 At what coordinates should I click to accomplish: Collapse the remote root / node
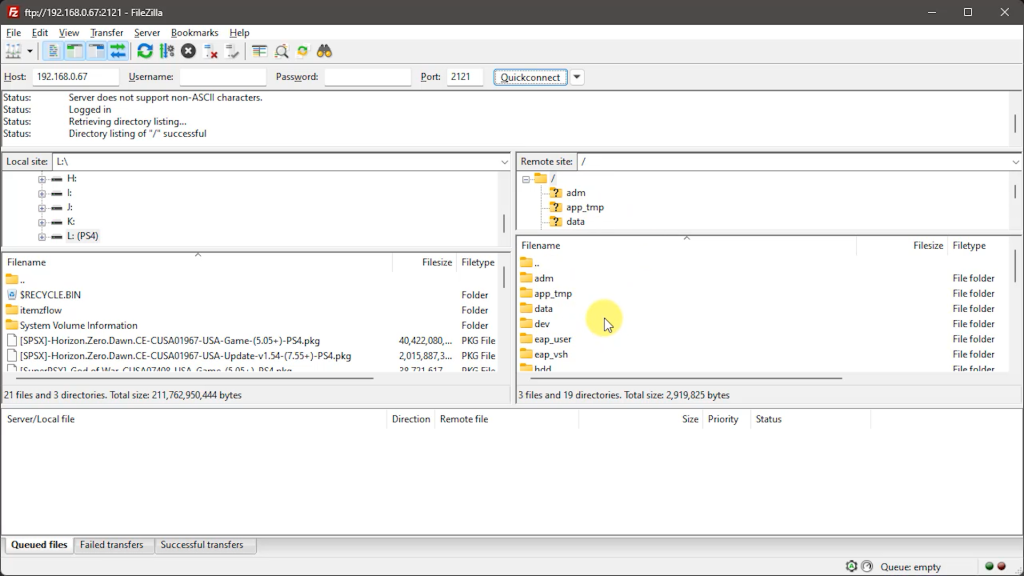[526, 179]
